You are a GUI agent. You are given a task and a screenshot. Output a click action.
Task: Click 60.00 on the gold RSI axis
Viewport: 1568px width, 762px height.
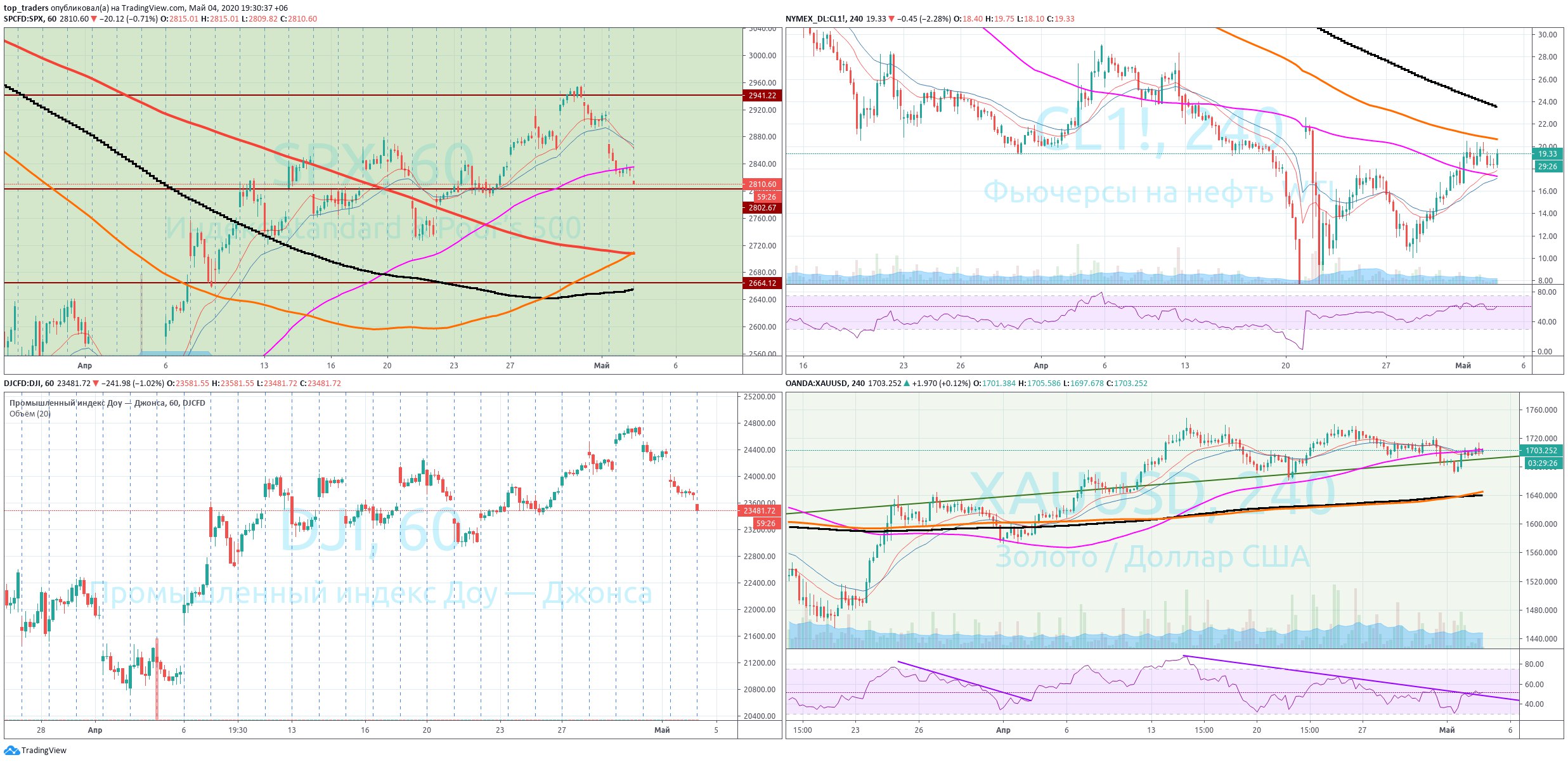click(x=1534, y=685)
